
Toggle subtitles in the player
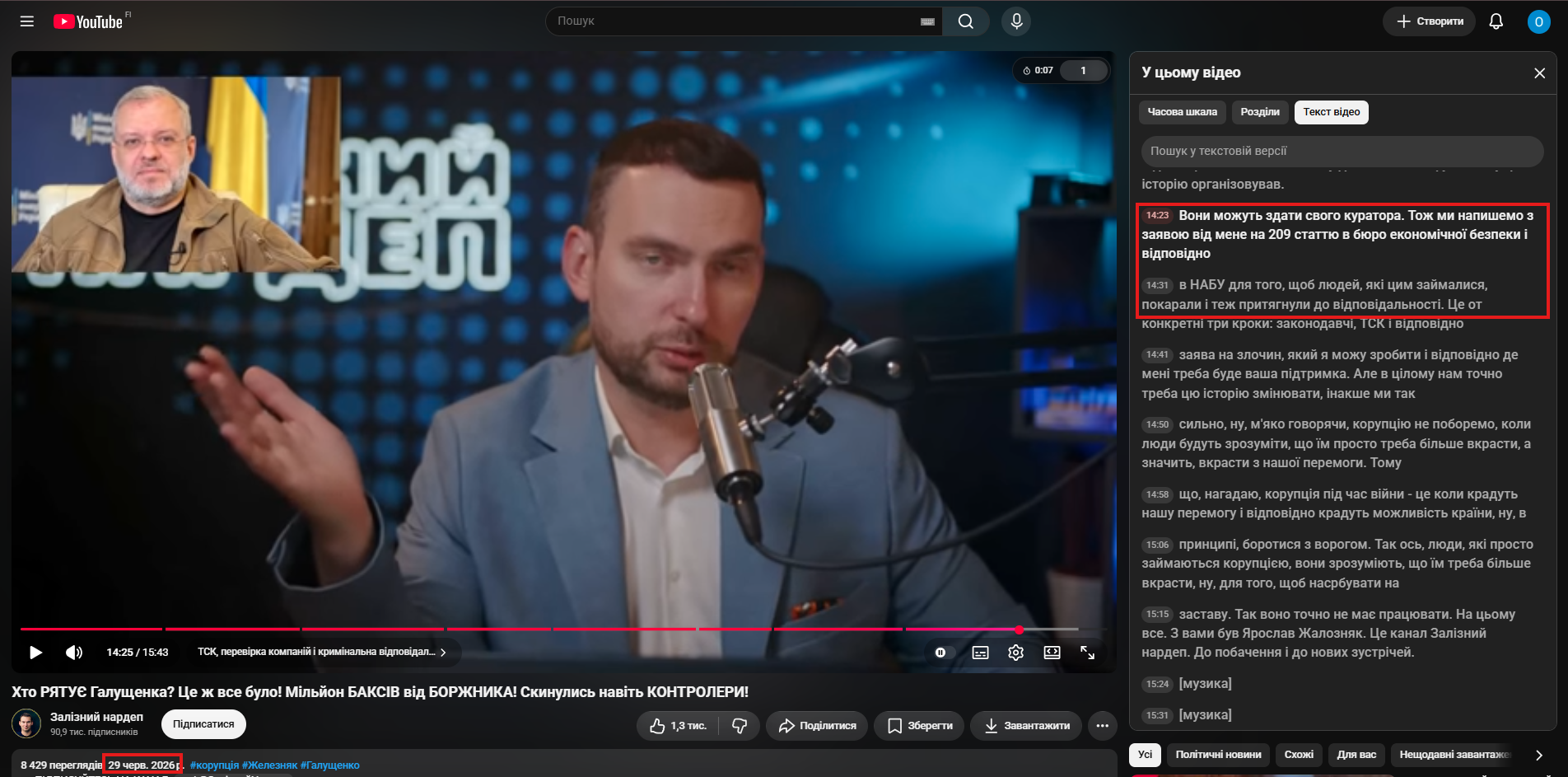980,653
